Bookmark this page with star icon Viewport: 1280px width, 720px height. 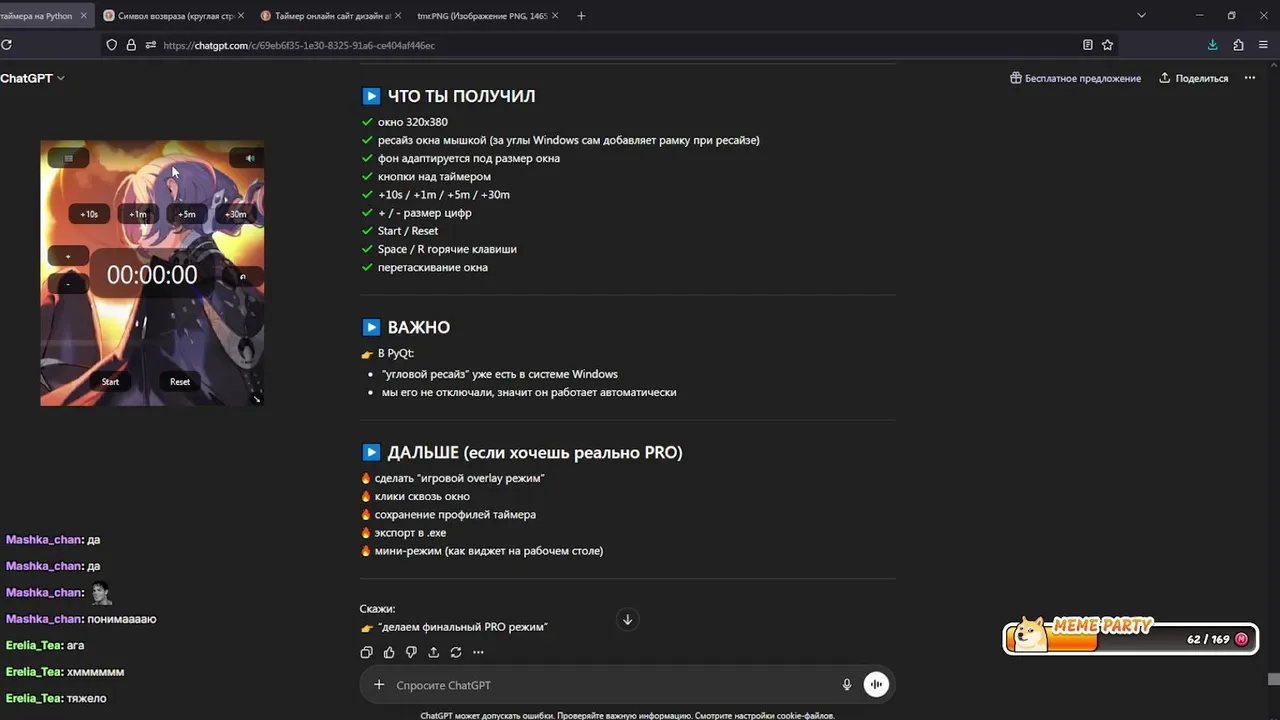point(1107,45)
